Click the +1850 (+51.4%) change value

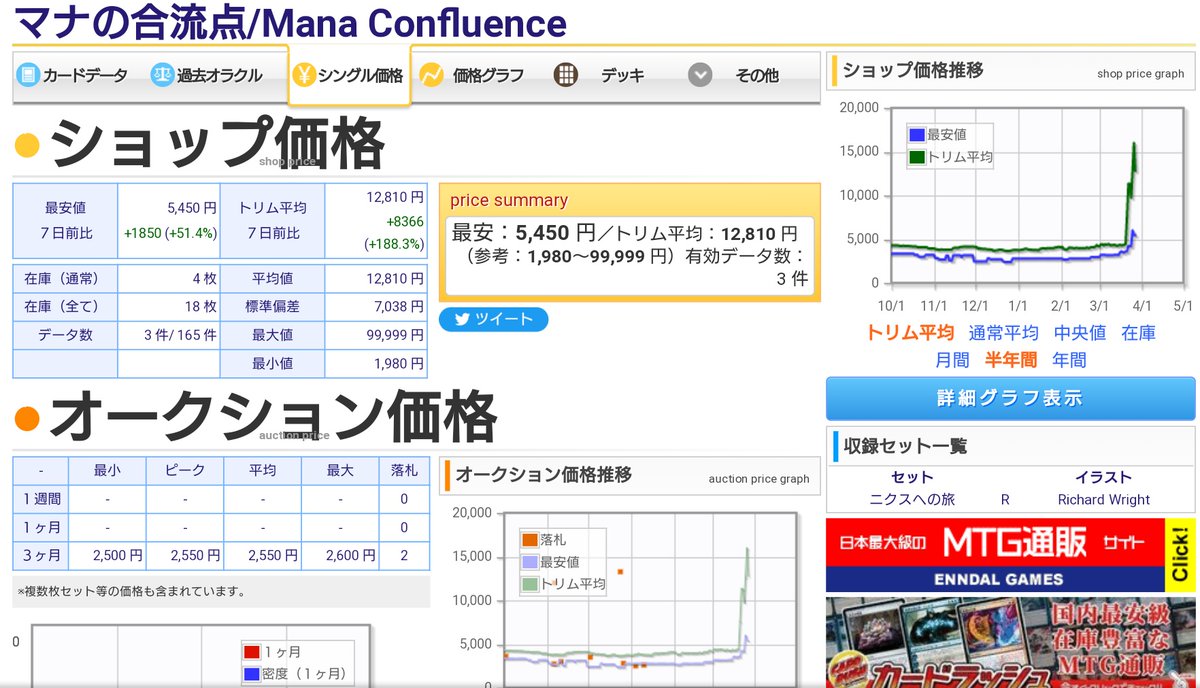point(170,233)
